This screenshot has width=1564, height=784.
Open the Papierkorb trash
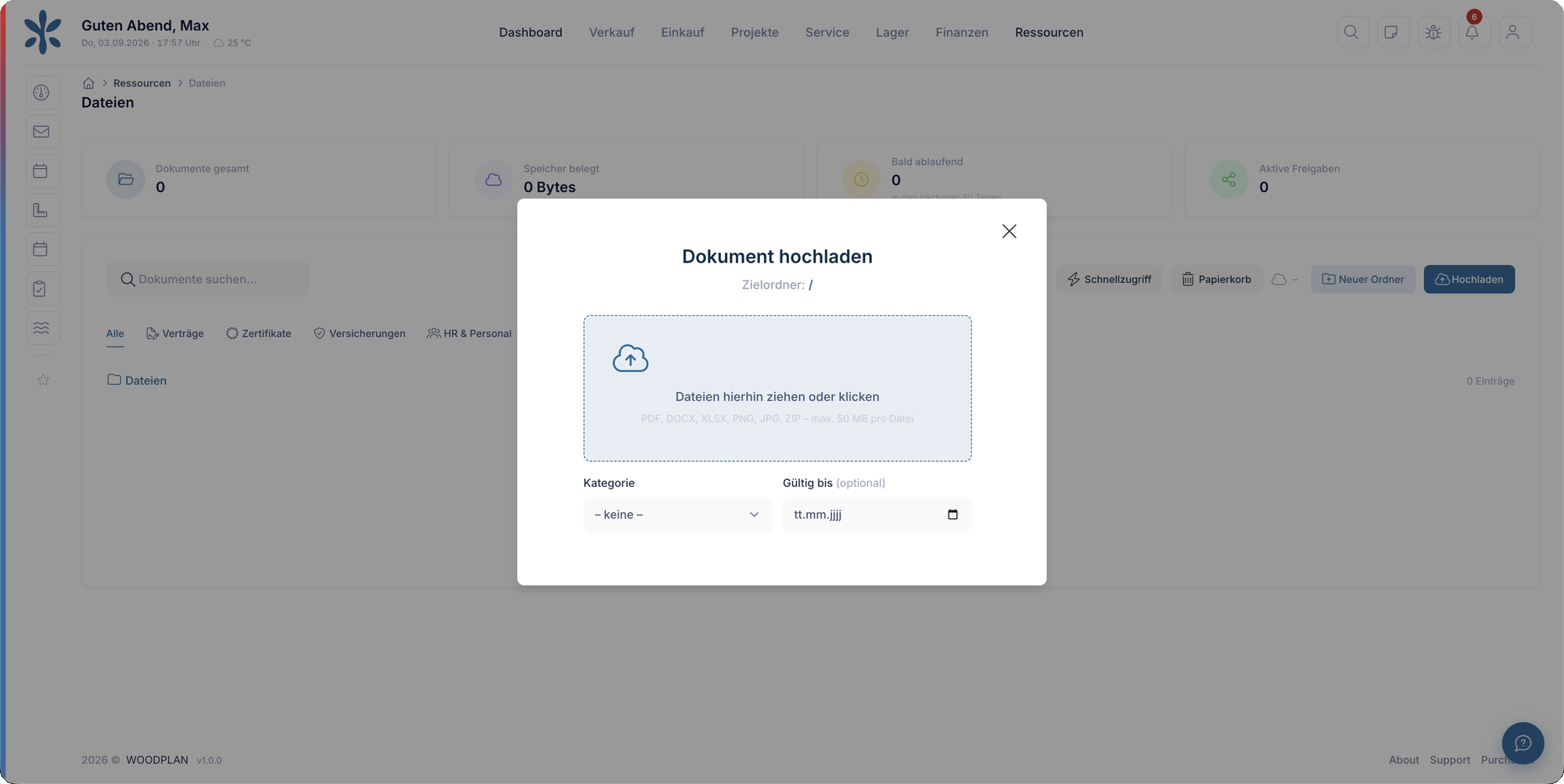tap(1216, 279)
